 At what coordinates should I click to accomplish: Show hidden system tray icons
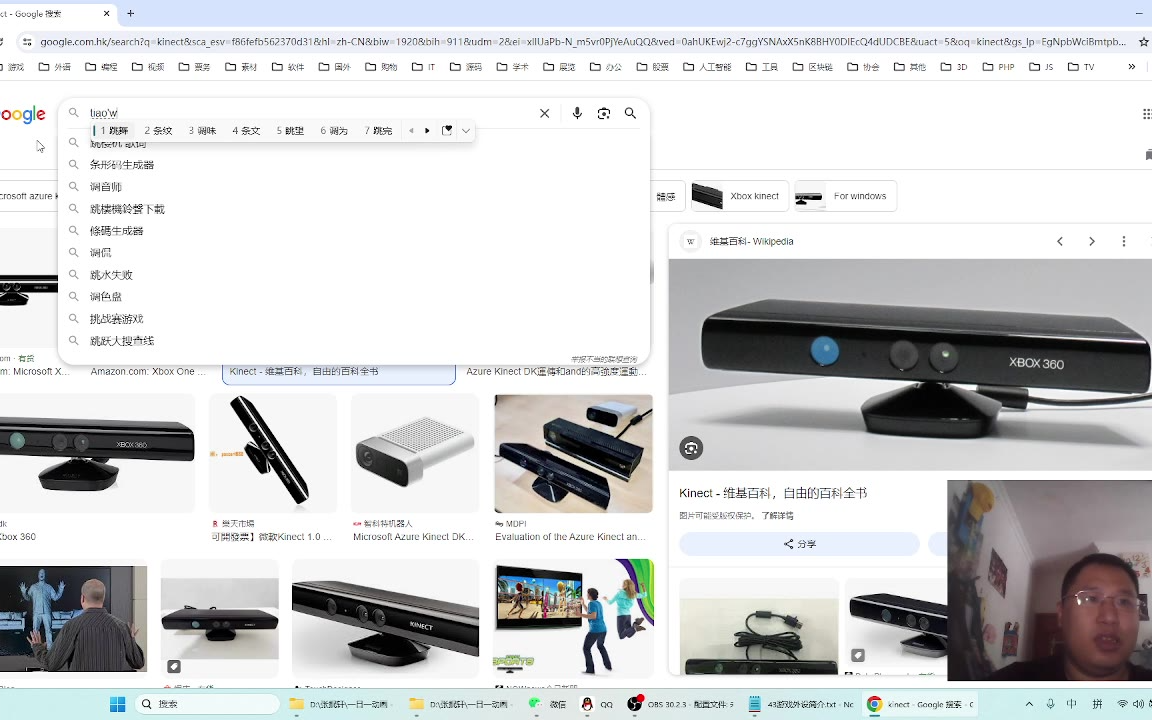click(1029, 704)
